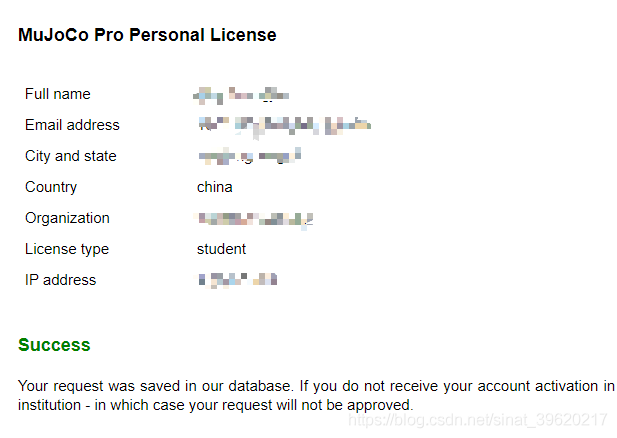This screenshot has height=438, width=617.
Task: Click the blurred city and state value
Action: [249, 156]
